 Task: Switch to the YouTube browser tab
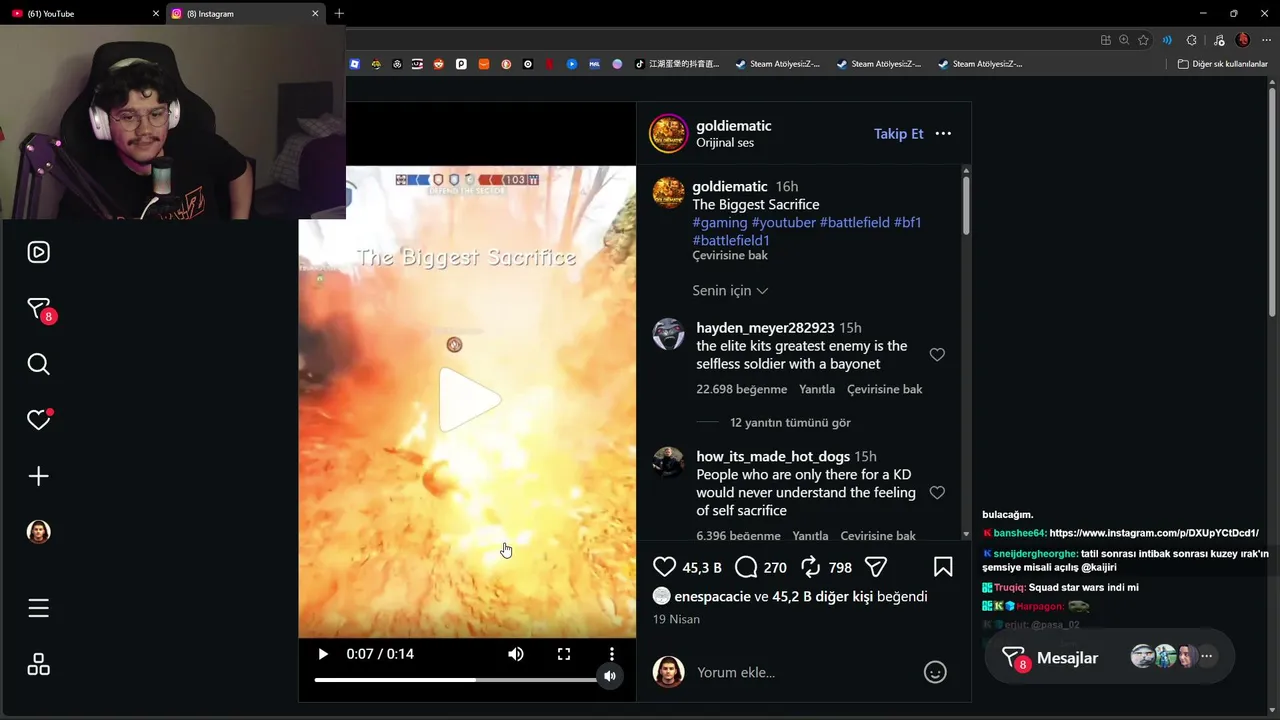84,14
